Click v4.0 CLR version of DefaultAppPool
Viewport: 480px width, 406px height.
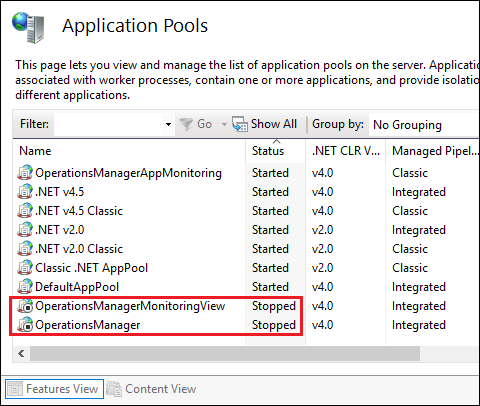[323, 287]
